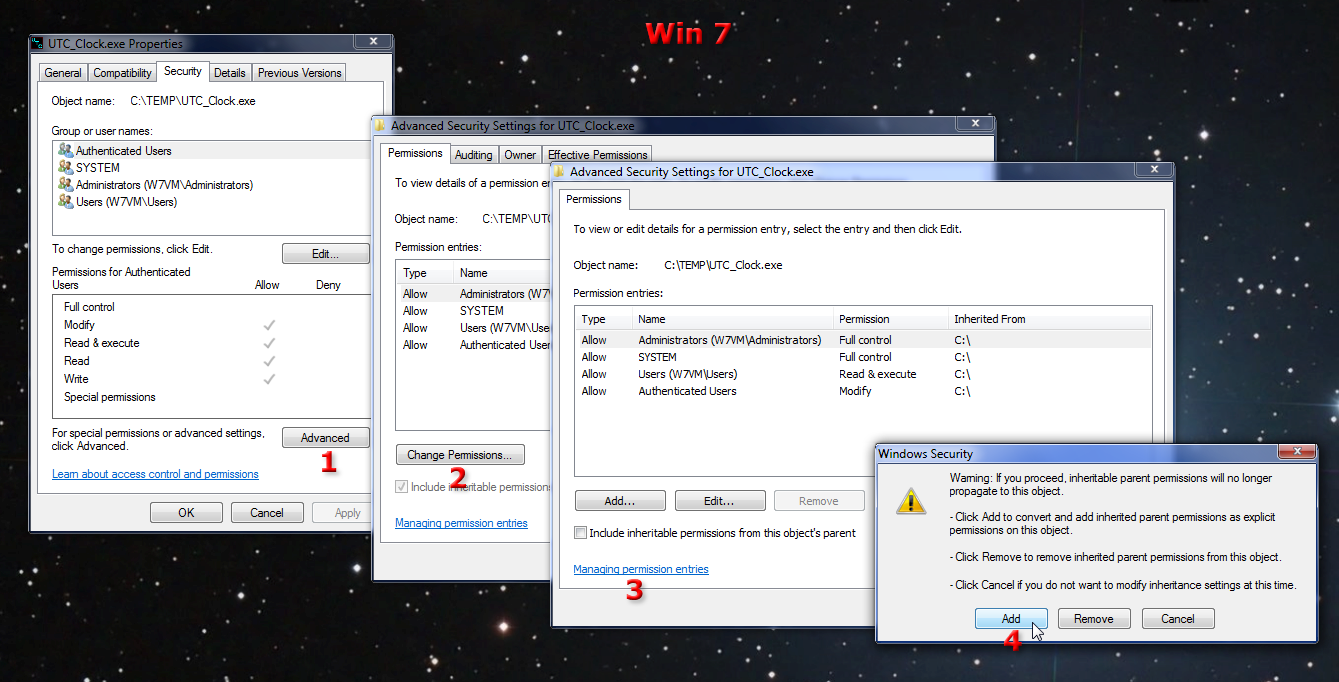Screen dimensions: 1339x682
Task: Click Add in the Windows Security warning
Action: click(x=1011, y=619)
